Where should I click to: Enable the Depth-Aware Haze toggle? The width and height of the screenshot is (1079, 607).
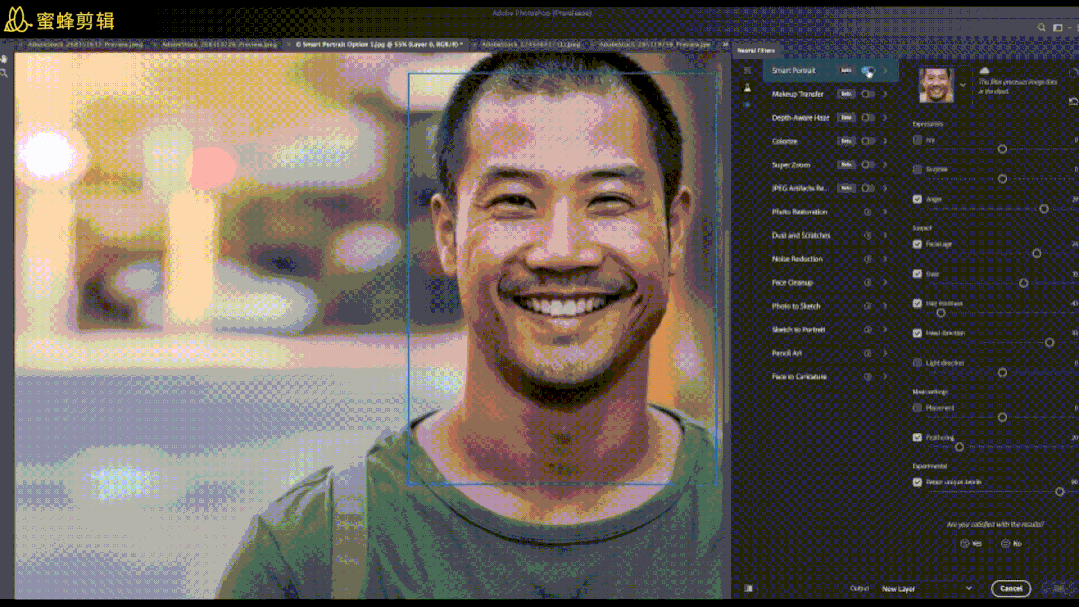[868, 118]
